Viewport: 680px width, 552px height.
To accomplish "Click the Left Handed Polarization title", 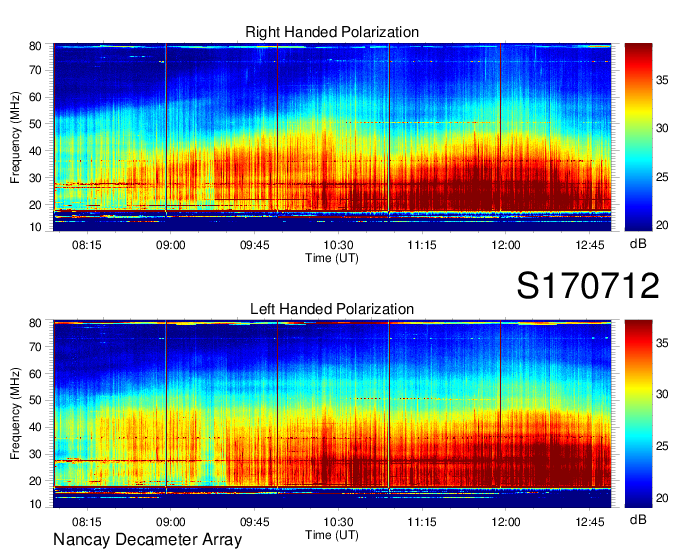I will (332, 309).
